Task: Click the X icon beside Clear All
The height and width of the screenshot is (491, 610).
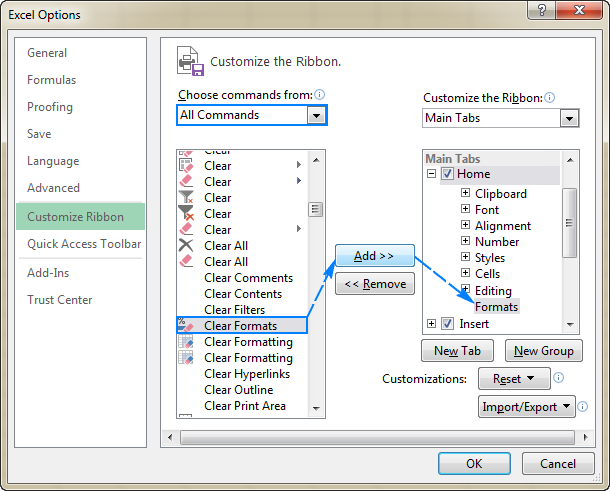Action: pyautogui.click(x=186, y=246)
